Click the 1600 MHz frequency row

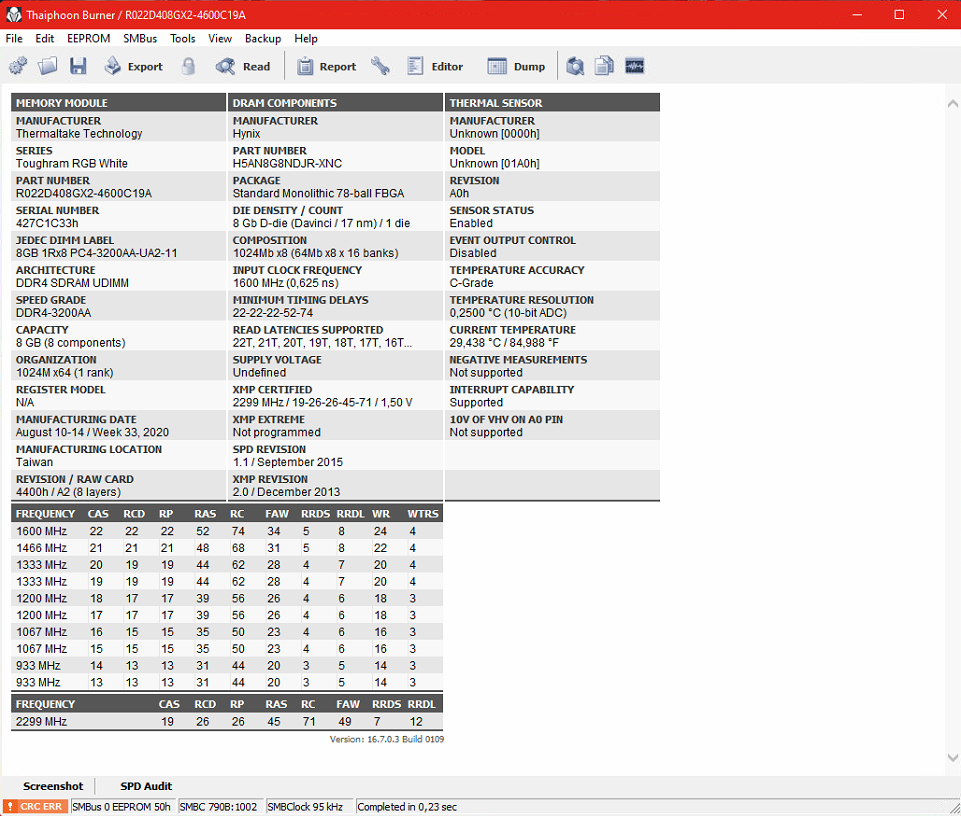click(227, 531)
